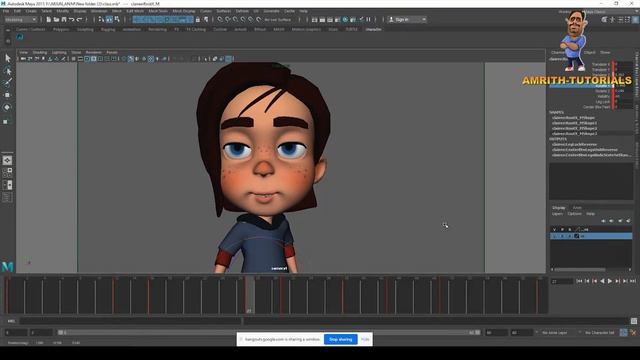Click the Play forwards button

tap(610, 281)
